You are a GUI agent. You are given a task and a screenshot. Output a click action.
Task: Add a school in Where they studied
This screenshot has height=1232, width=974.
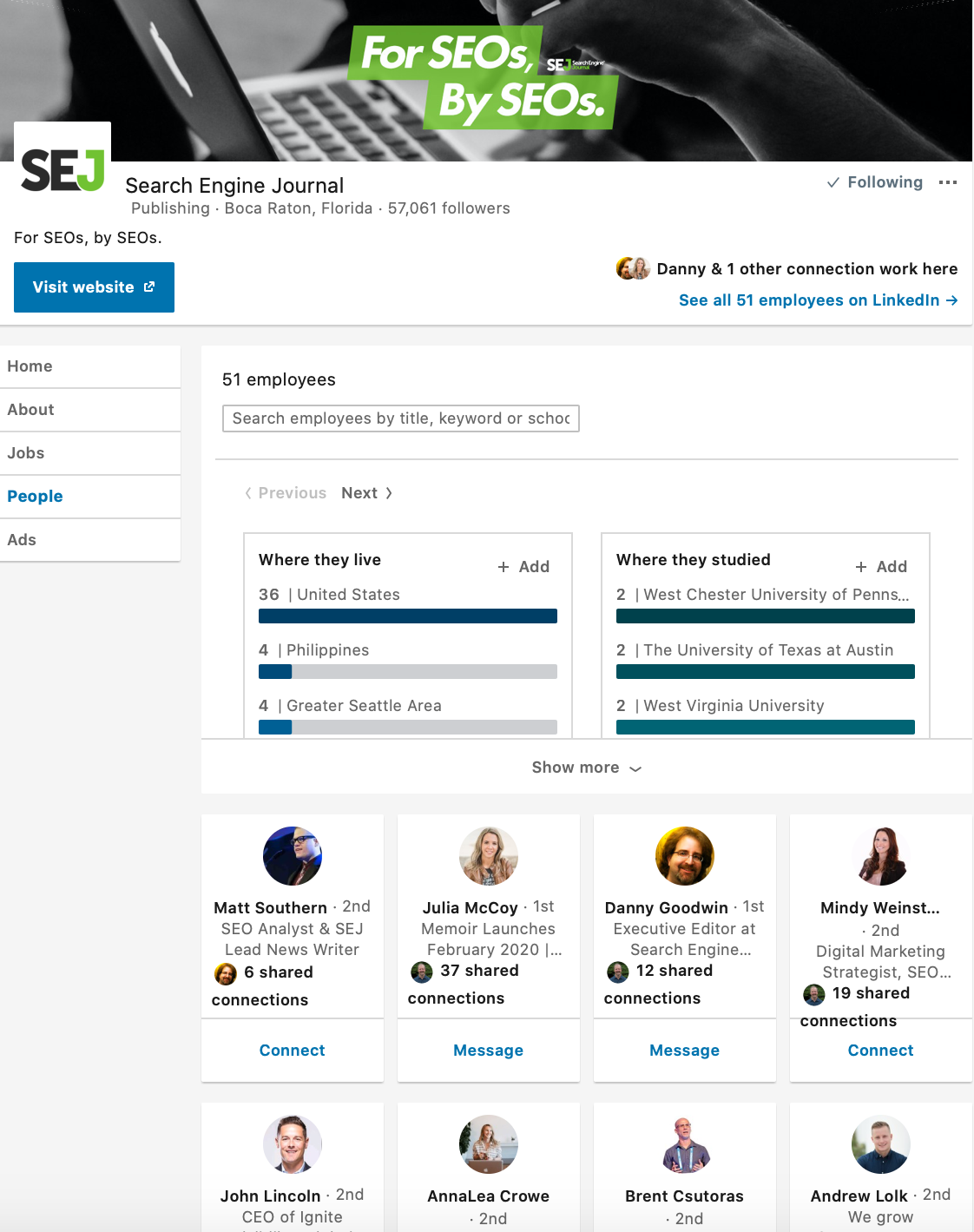click(x=881, y=567)
